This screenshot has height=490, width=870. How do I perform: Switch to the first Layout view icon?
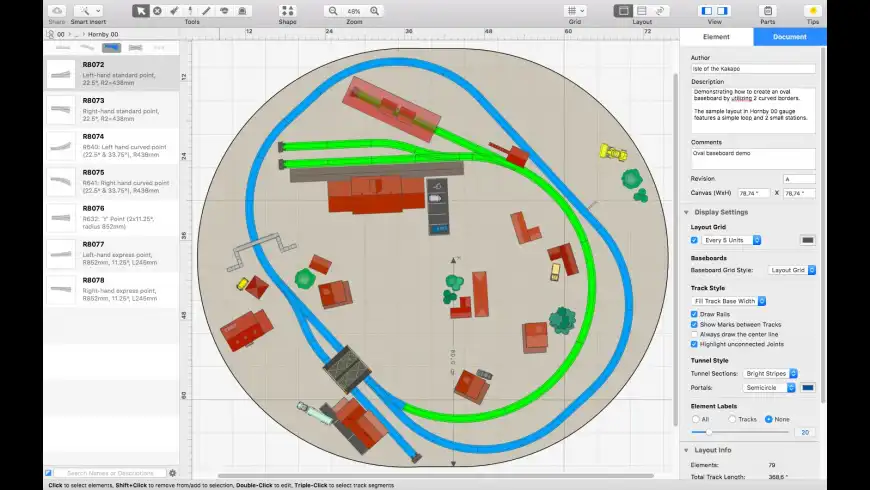[x=624, y=11]
